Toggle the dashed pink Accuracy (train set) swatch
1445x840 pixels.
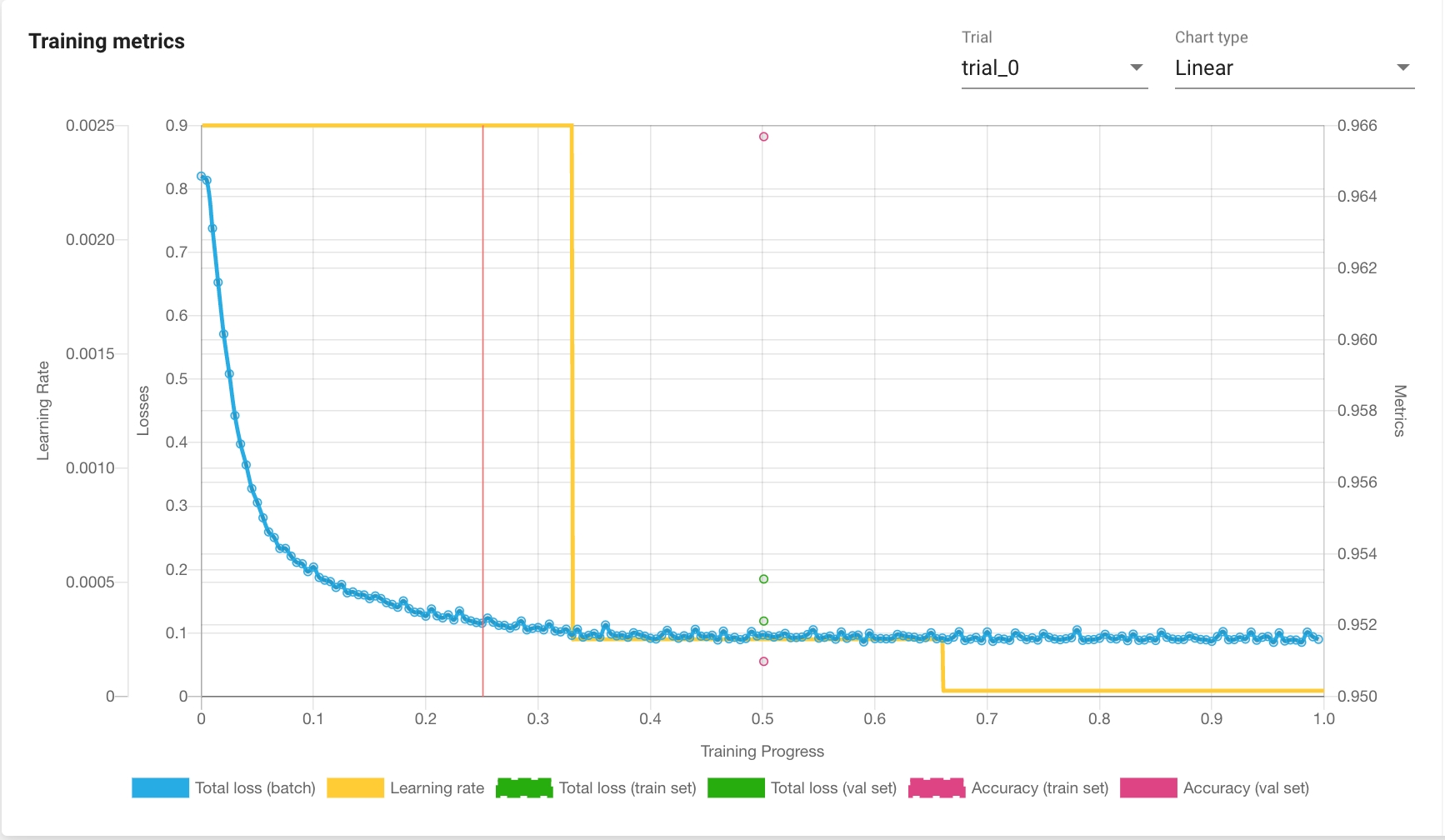click(937, 788)
